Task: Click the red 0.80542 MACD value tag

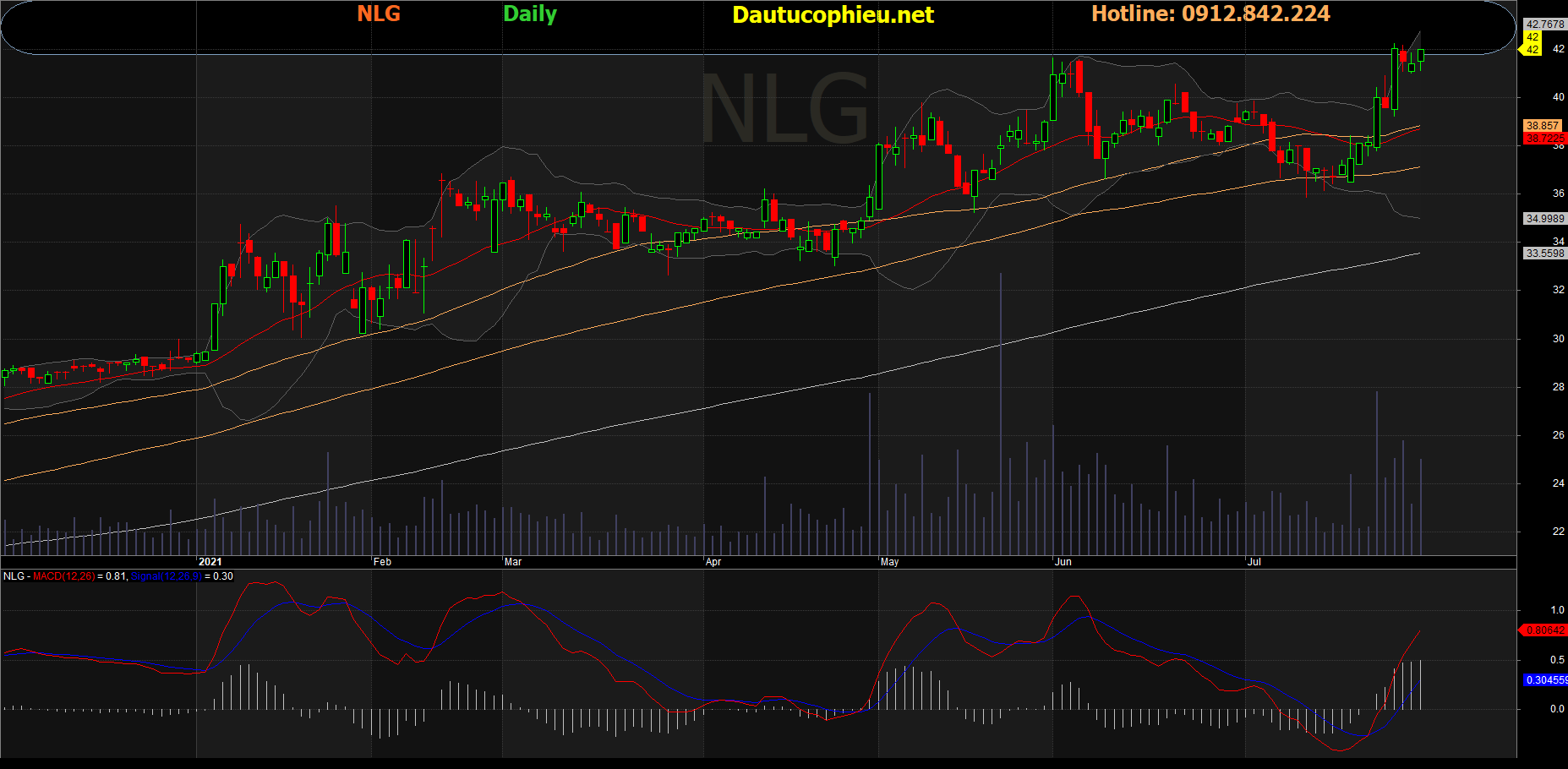Action: [x=1544, y=630]
